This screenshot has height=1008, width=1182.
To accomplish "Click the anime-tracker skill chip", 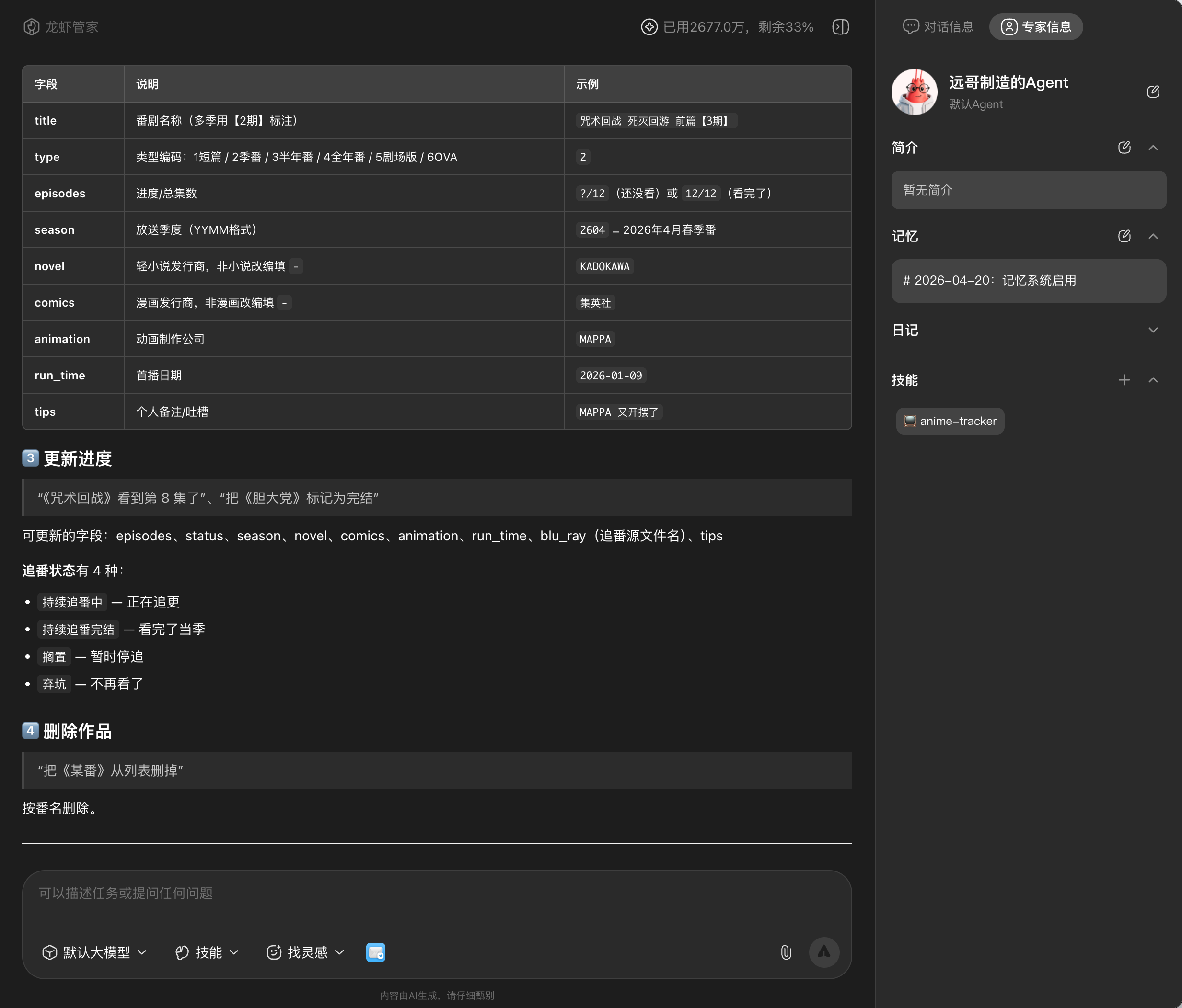I will point(950,421).
